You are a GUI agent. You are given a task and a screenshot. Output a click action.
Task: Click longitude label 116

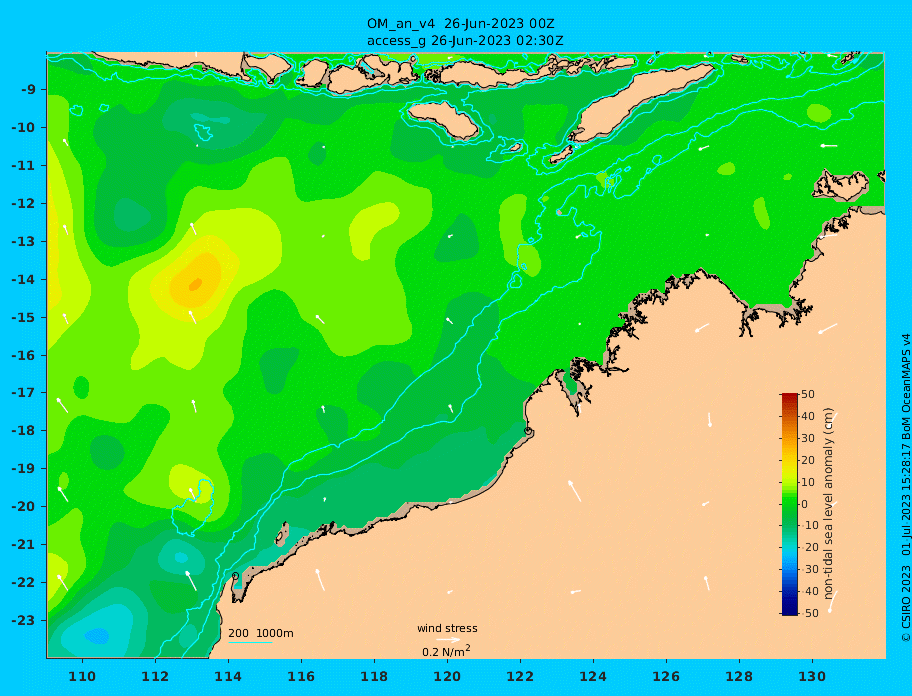pyautogui.click(x=301, y=676)
